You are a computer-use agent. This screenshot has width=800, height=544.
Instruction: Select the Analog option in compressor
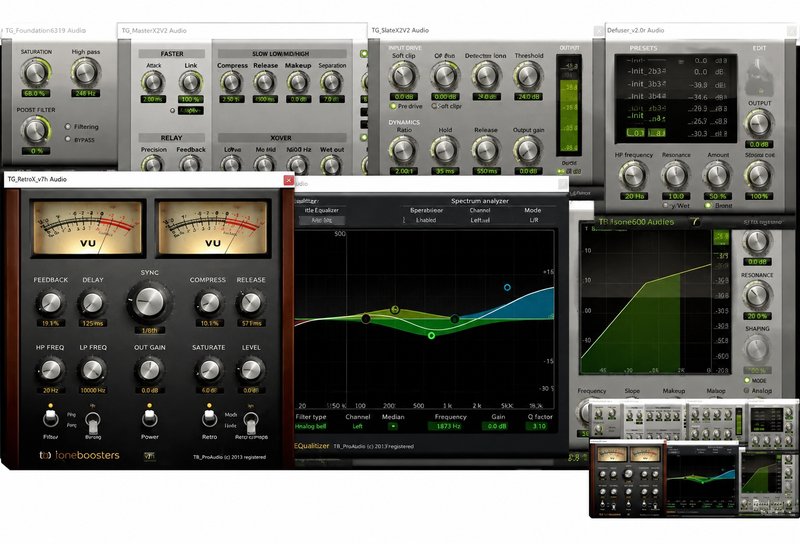pyautogui.click(x=746, y=390)
